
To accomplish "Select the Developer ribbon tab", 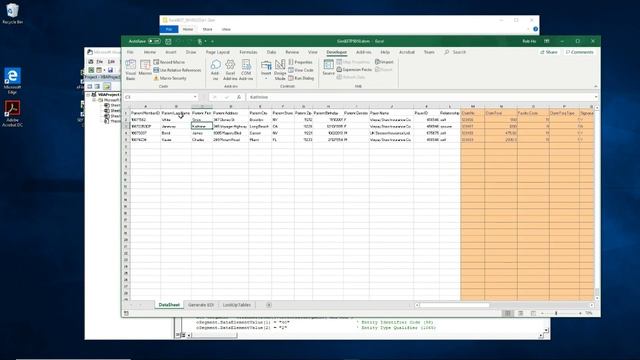I will (x=336, y=52).
